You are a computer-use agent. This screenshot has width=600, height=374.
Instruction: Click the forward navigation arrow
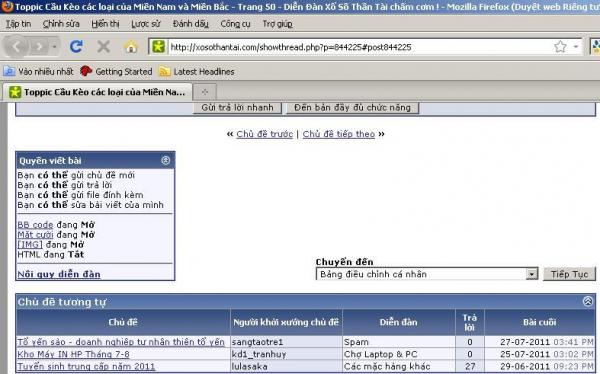[x=38, y=47]
